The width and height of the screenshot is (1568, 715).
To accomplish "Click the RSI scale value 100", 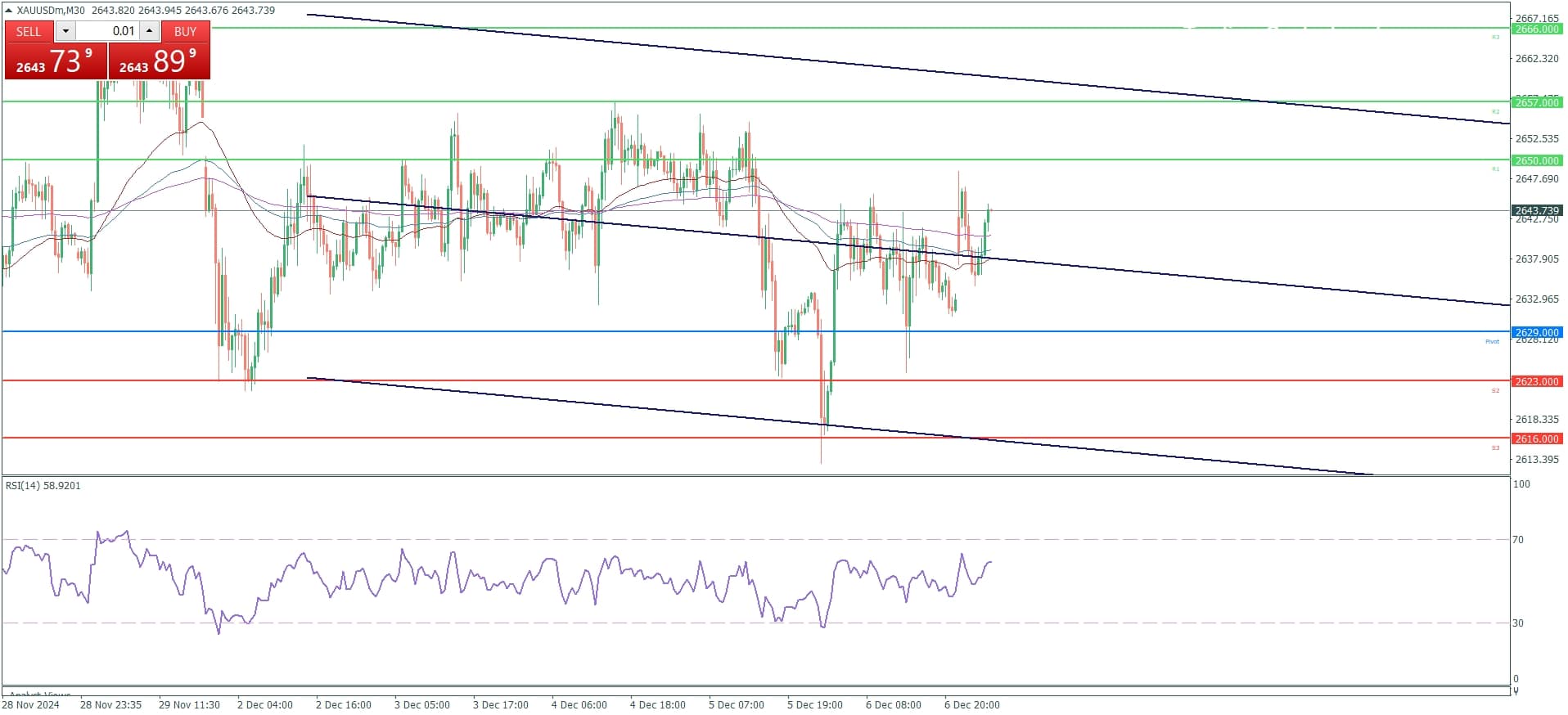I will point(1521,483).
